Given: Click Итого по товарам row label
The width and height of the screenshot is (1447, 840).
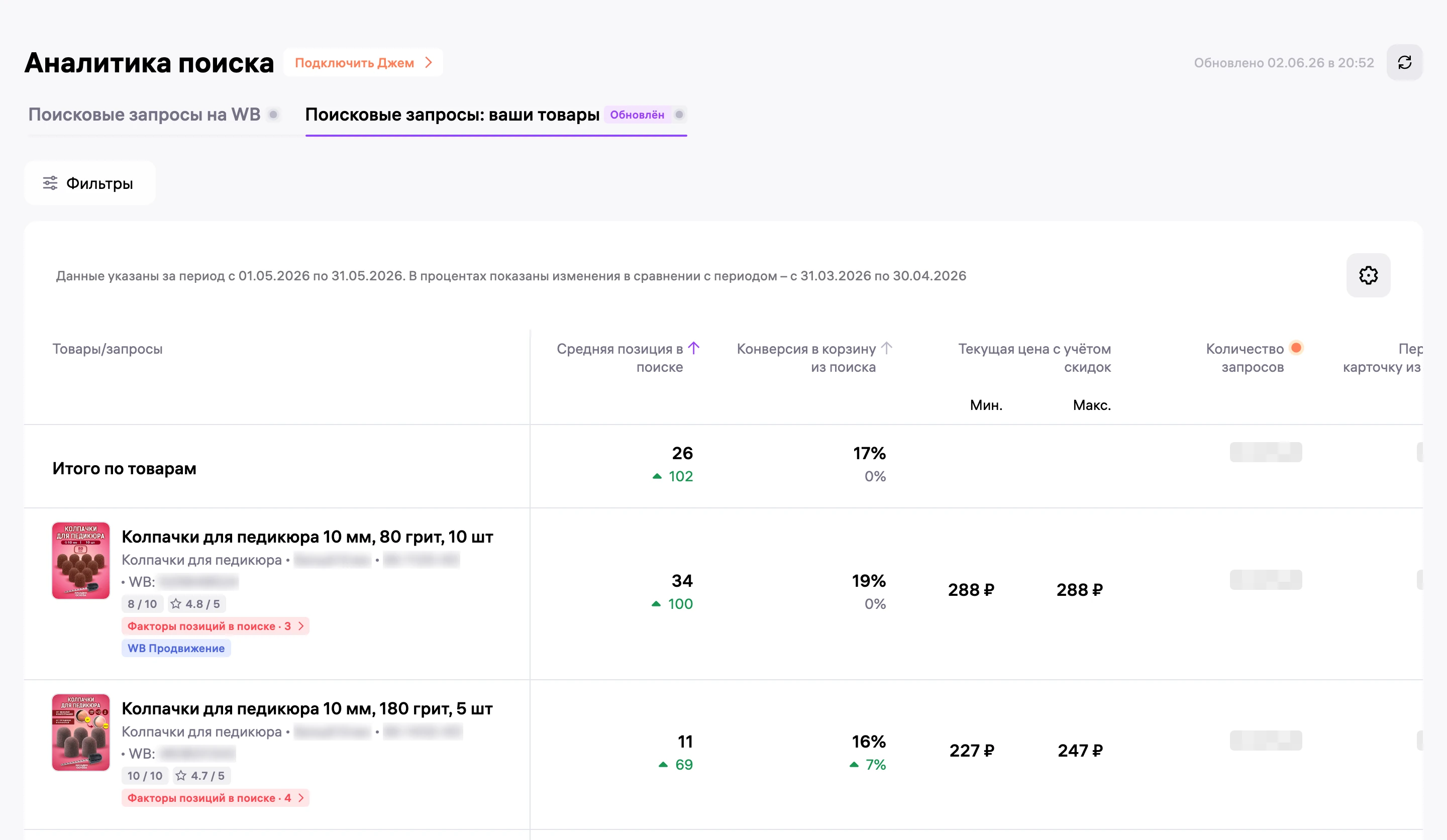Looking at the screenshot, I should [x=124, y=468].
